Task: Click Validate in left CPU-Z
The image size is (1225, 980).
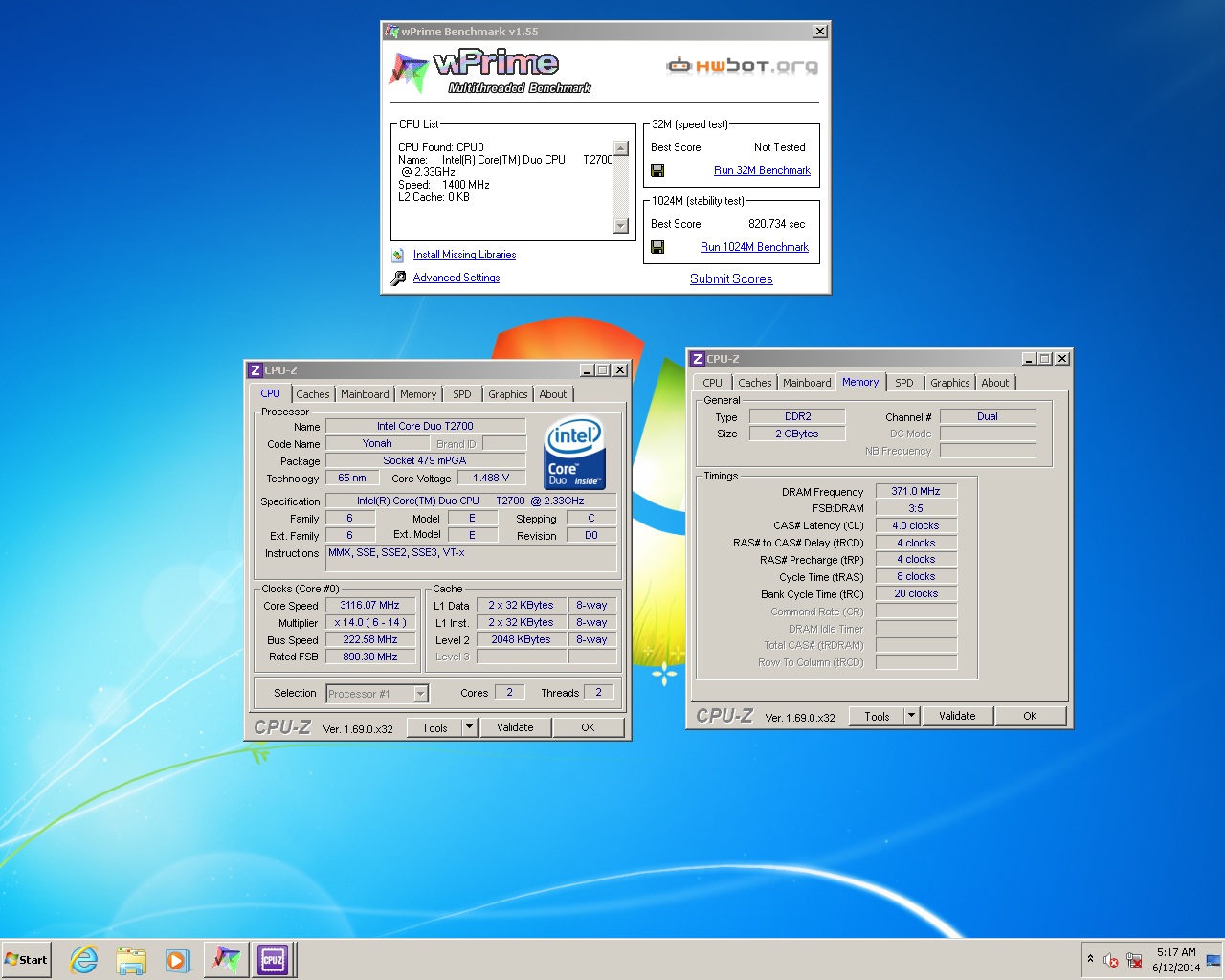Action: (x=515, y=727)
